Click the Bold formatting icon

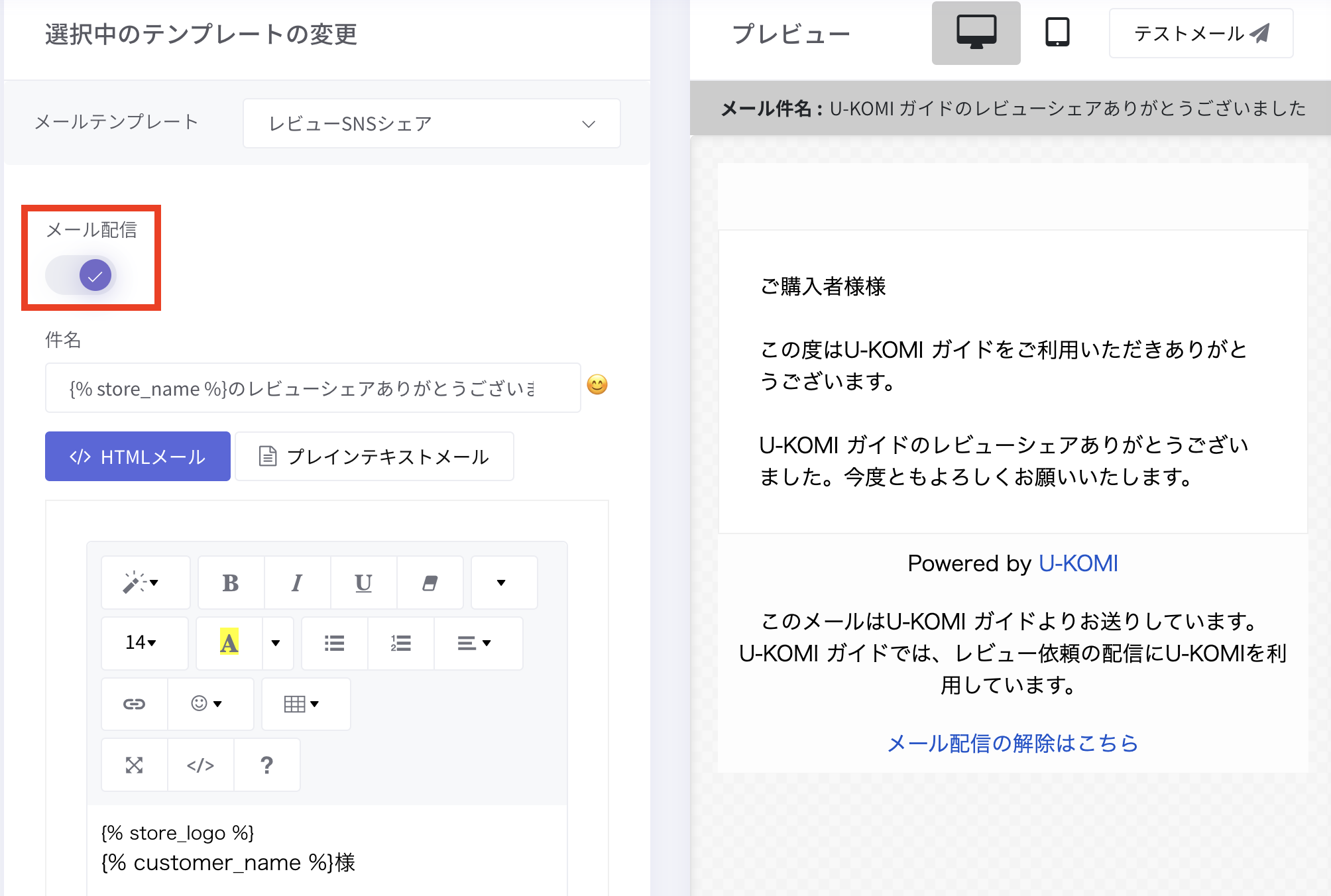[231, 583]
